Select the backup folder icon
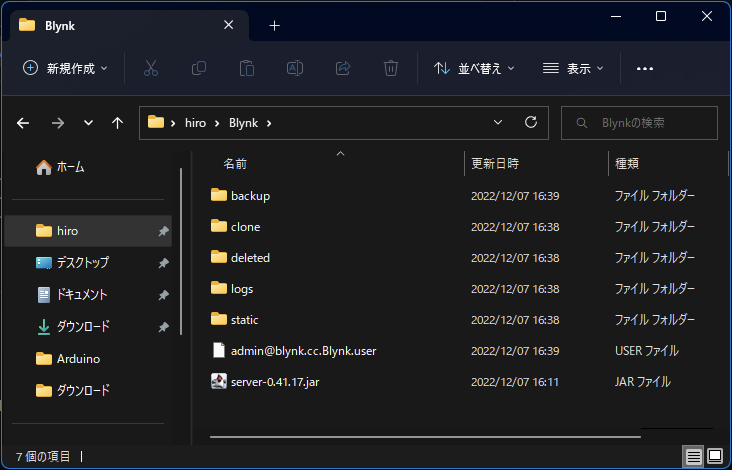This screenshot has width=732, height=470. (x=218, y=195)
